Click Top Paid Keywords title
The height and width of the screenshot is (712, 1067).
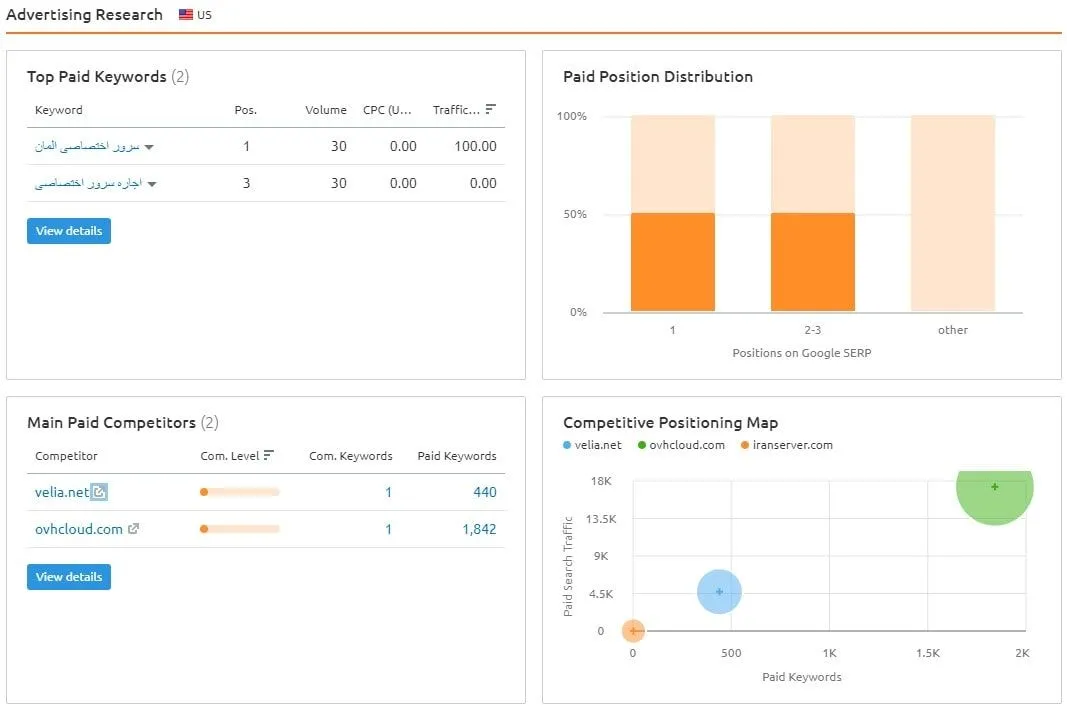coord(97,76)
